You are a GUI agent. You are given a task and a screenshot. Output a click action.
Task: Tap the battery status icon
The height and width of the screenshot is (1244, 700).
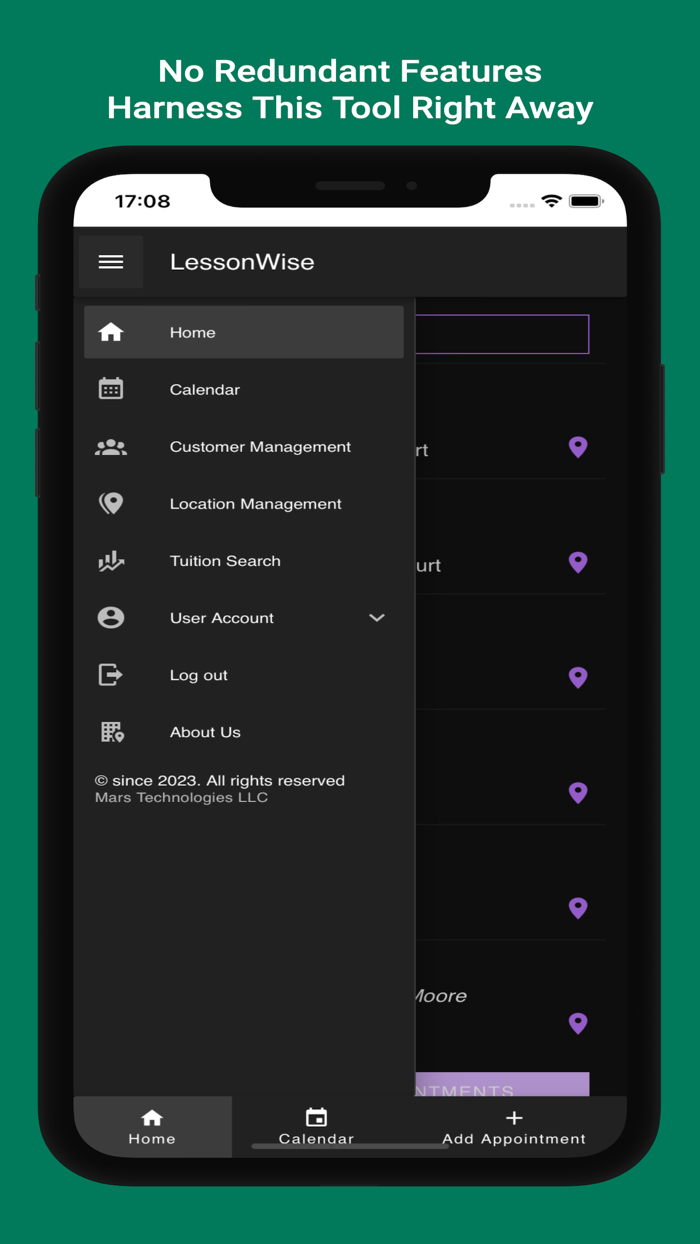point(586,201)
